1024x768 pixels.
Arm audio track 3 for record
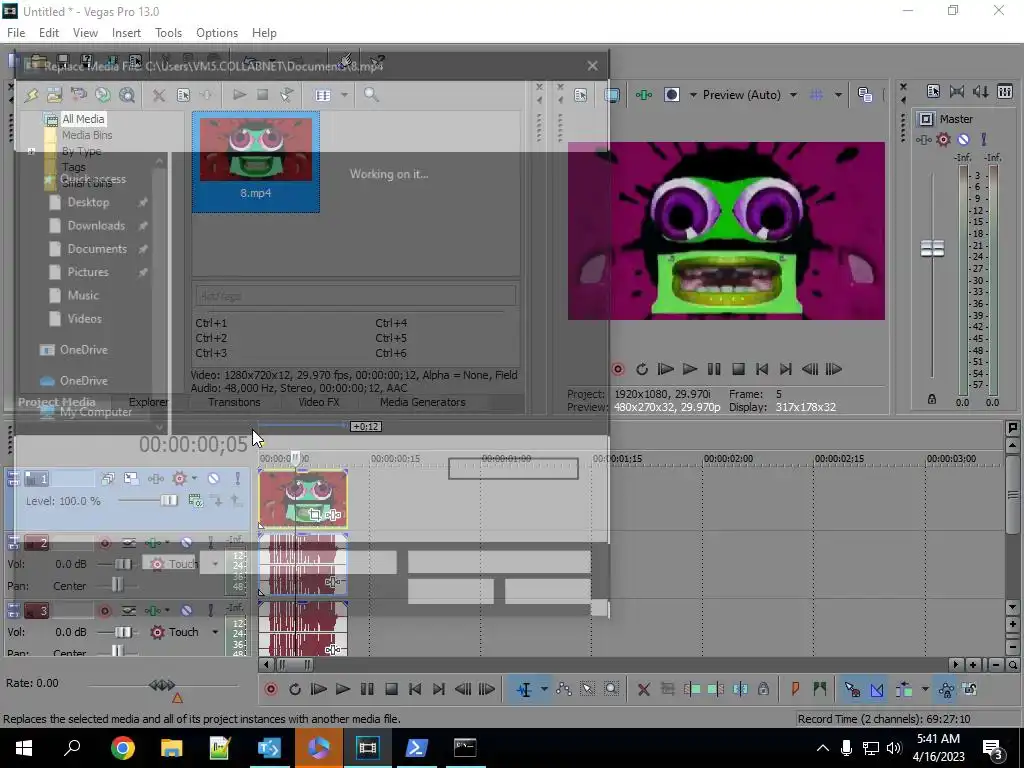[x=104, y=611]
